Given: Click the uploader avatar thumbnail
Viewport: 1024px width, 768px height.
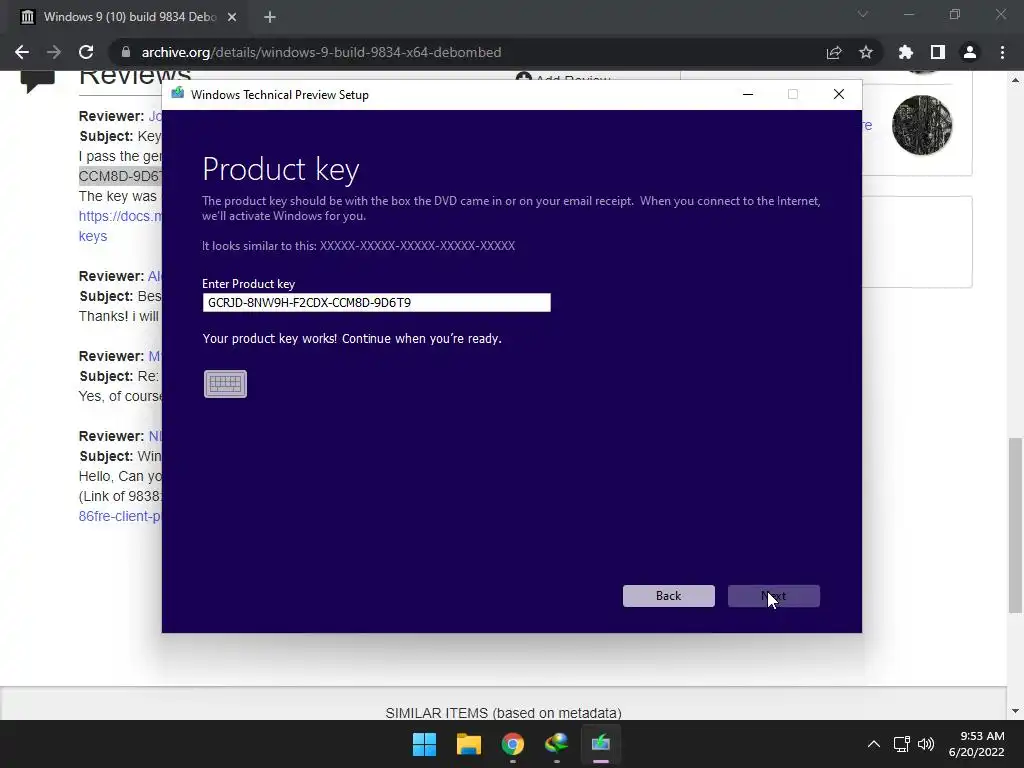Looking at the screenshot, I should [922, 125].
